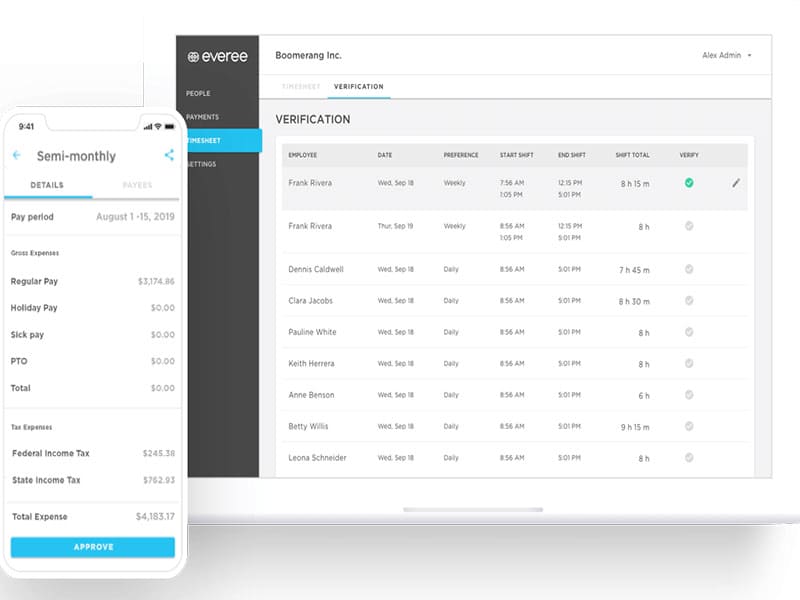
Task: Open People in the sidebar
Action: (198, 93)
